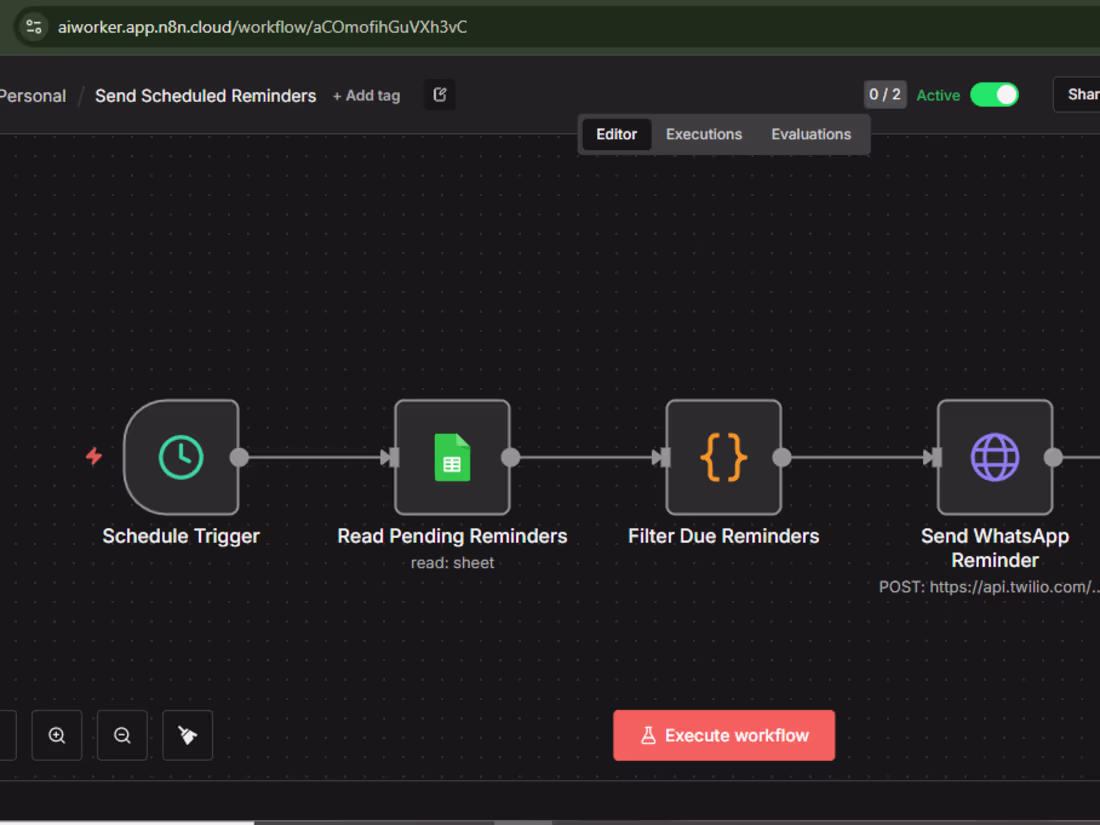This screenshot has width=1100, height=825.
Task: Deactivate the workflow with the Active toggle
Action: (x=994, y=94)
